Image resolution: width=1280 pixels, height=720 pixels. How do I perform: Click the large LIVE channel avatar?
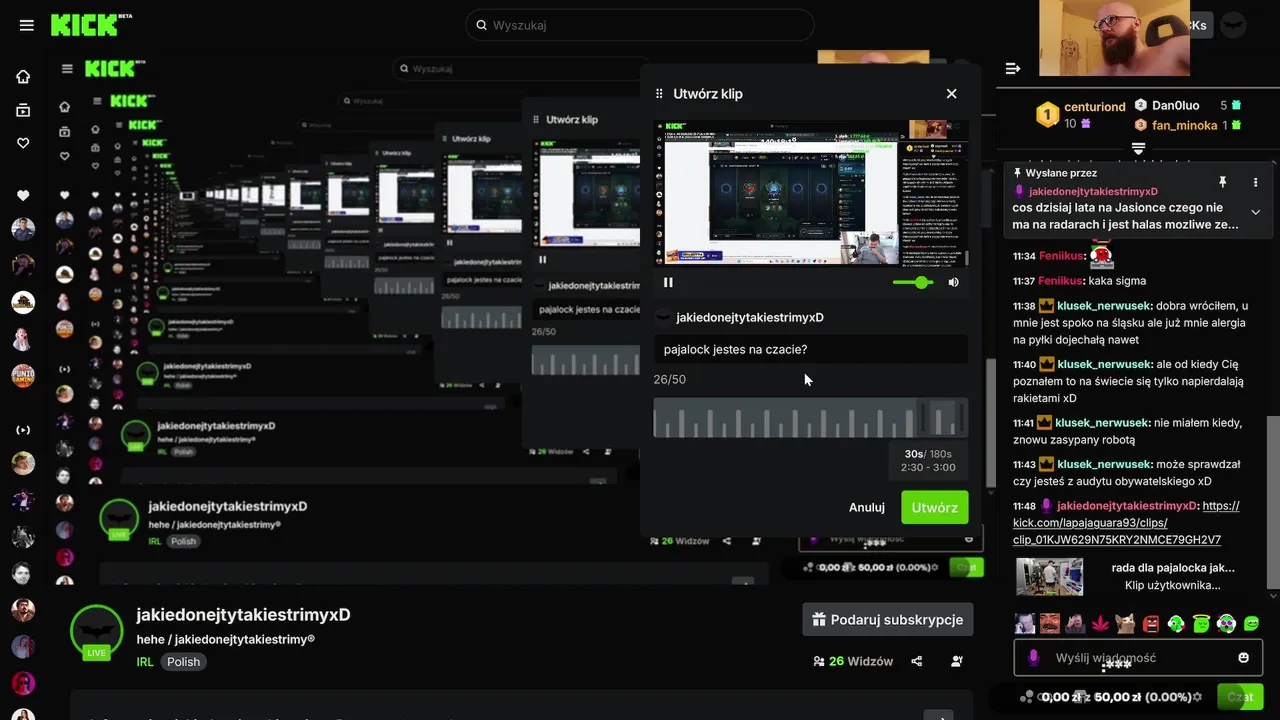(x=96, y=632)
